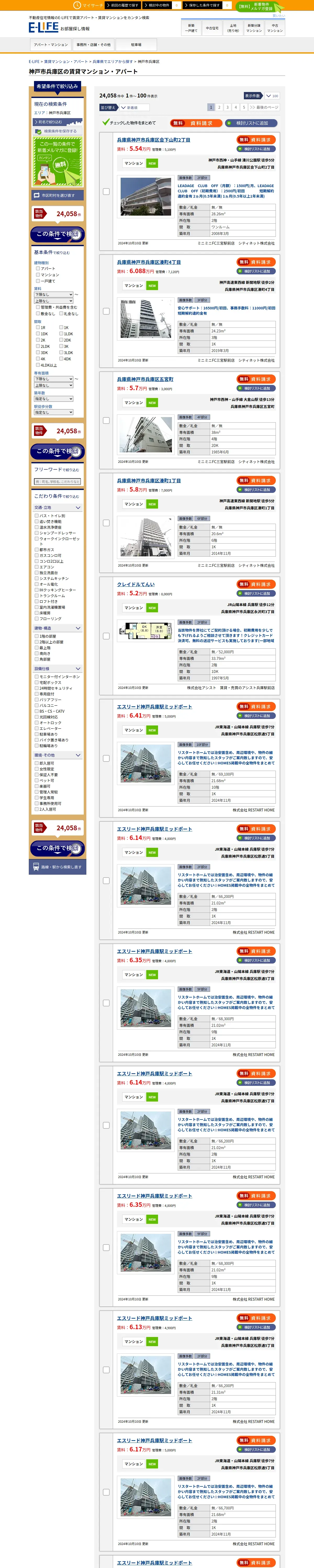Open クレイドルてんい floor plan image
The image size is (314, 1568).
coord(146,631)
